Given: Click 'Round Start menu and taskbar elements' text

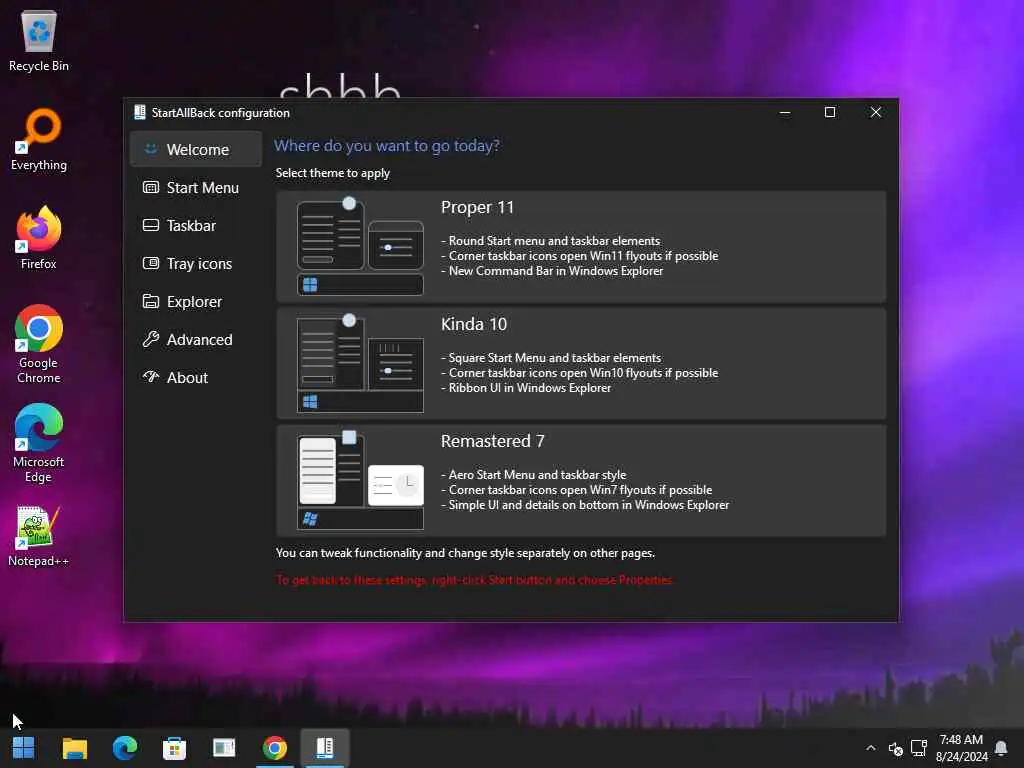Looking at the screenshot, I should point(554,241).
